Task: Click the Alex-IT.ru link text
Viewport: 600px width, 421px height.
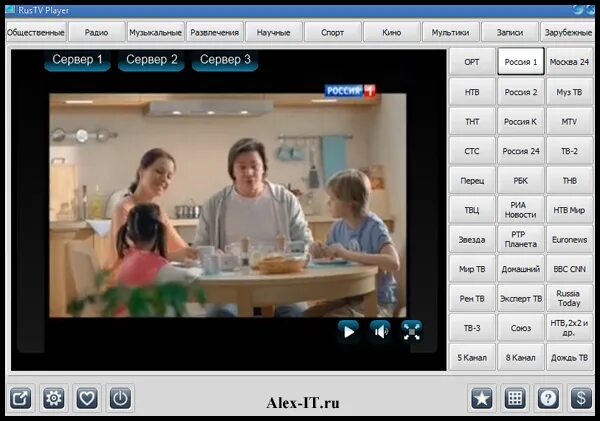Action: point(303,403)
